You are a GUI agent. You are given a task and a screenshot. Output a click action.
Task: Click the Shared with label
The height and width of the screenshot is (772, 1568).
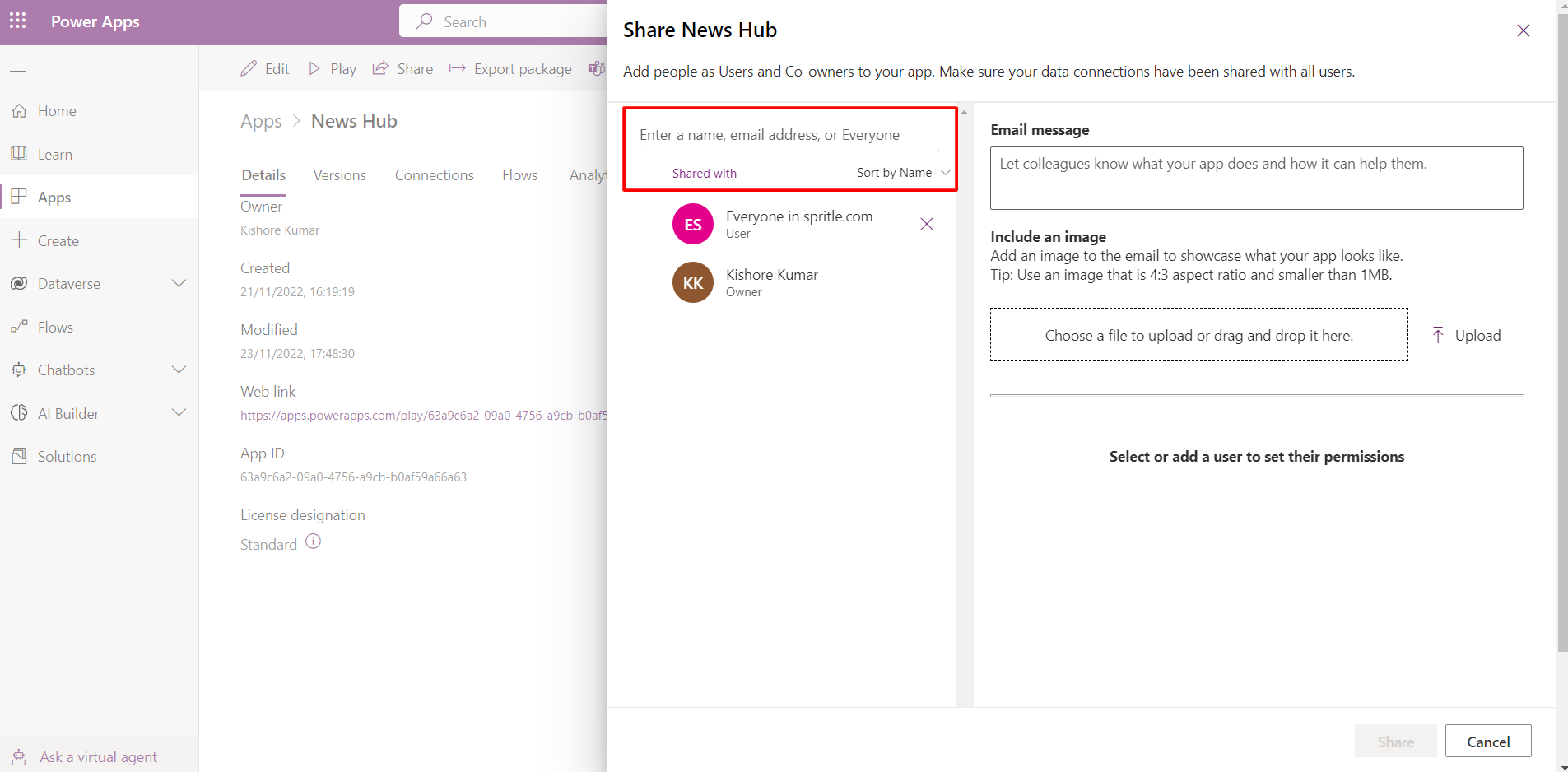point(704,173)
